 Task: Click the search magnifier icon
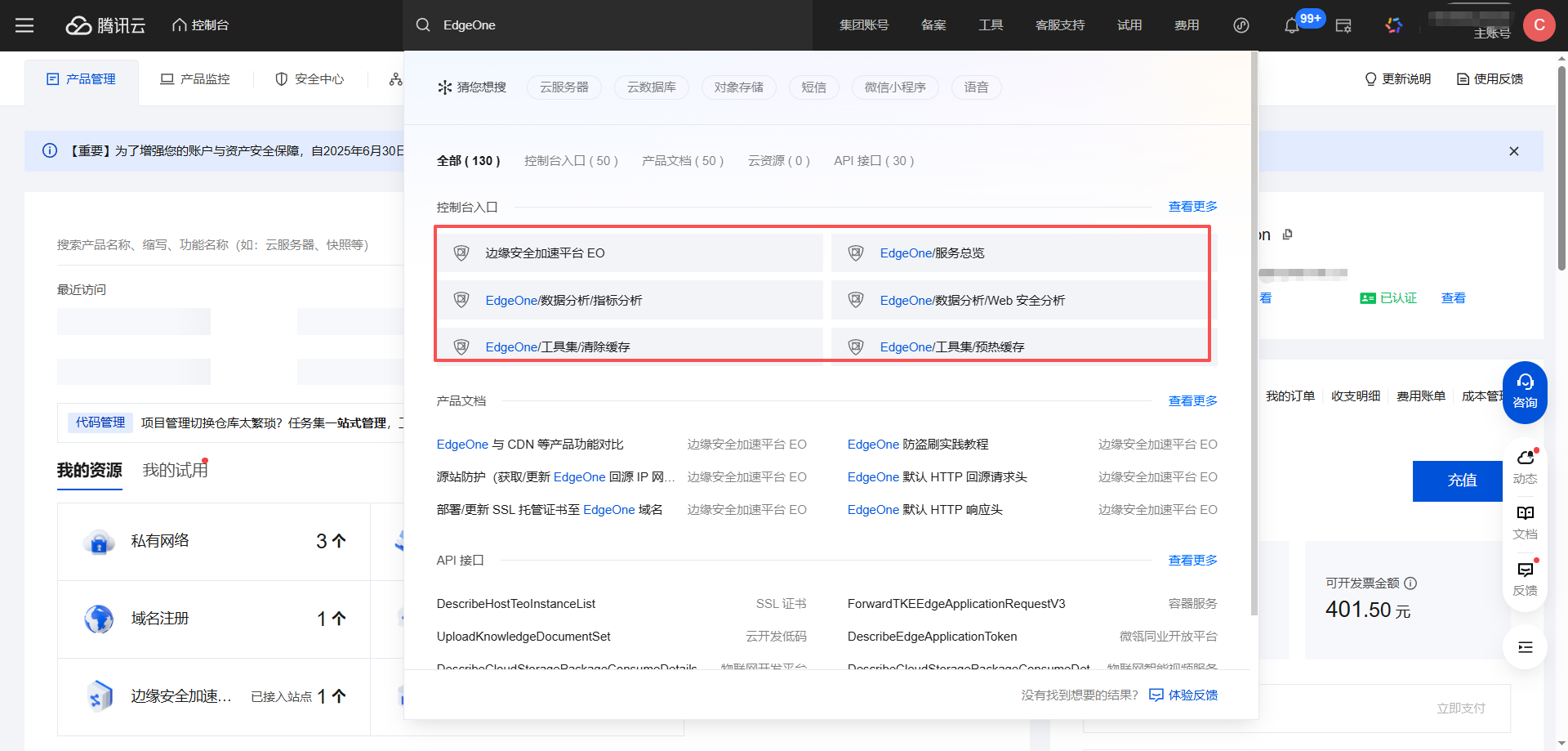pyautogui.click(x=423, y=25)
